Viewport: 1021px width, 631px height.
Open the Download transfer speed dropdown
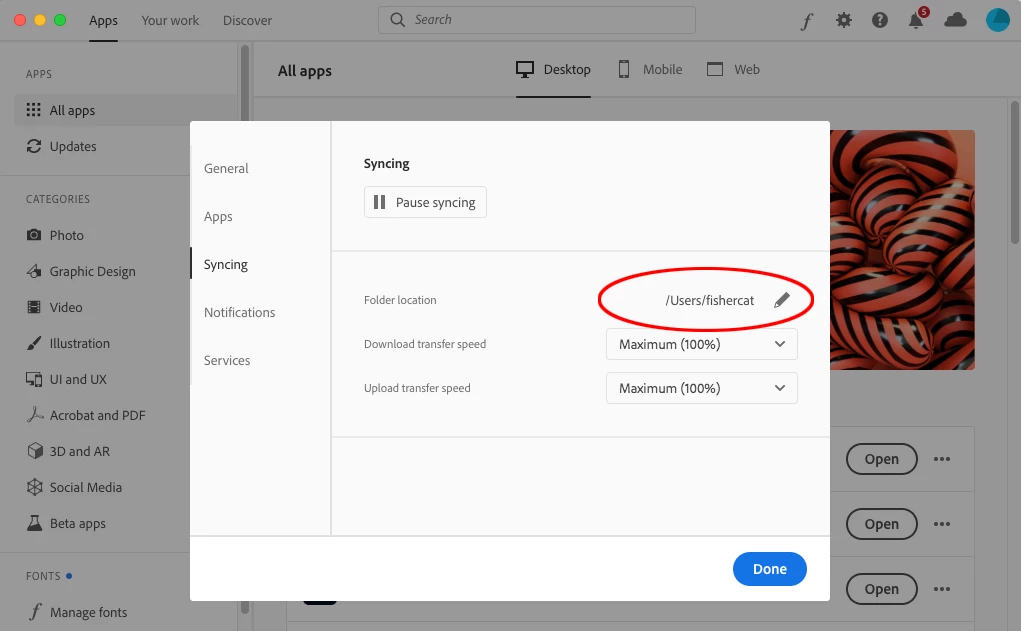tap(701, 344)
